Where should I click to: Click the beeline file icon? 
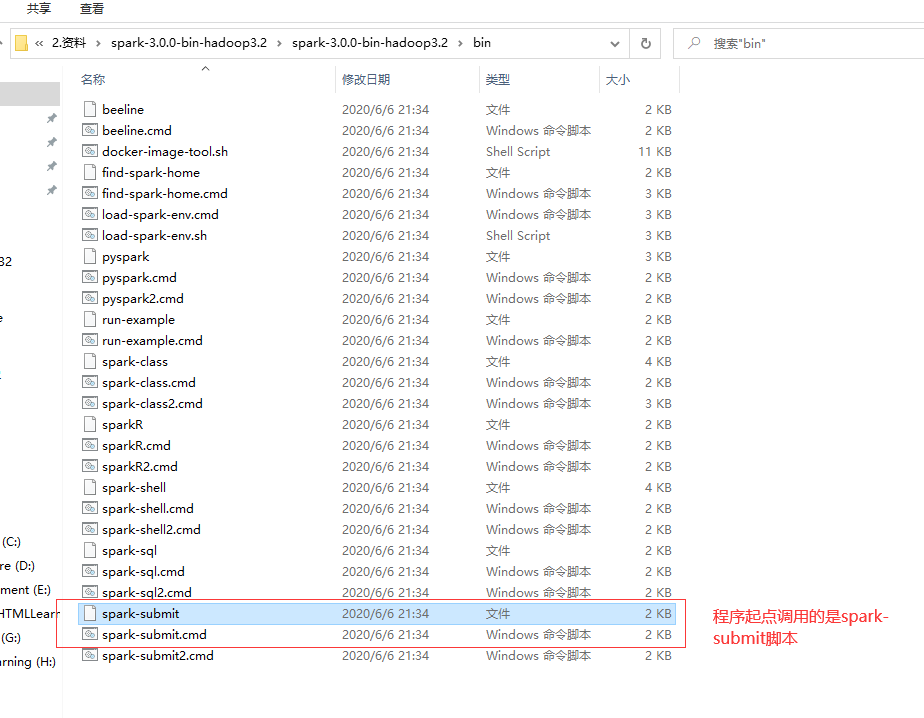click(90, 109)
